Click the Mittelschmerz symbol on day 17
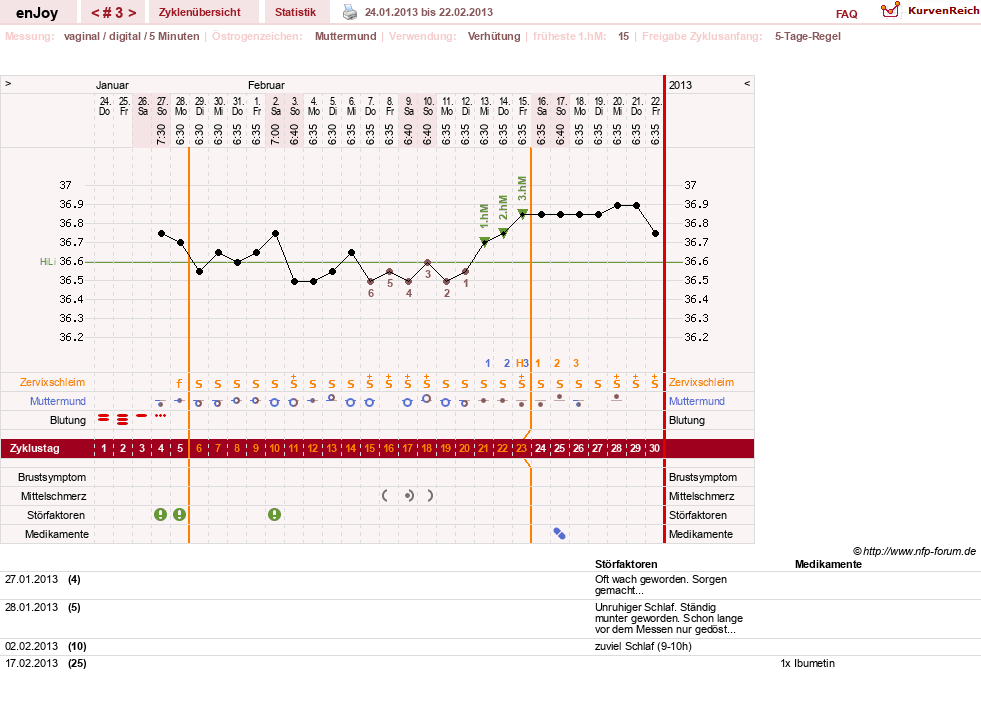The image size is (981, 706). pos(408,496)
